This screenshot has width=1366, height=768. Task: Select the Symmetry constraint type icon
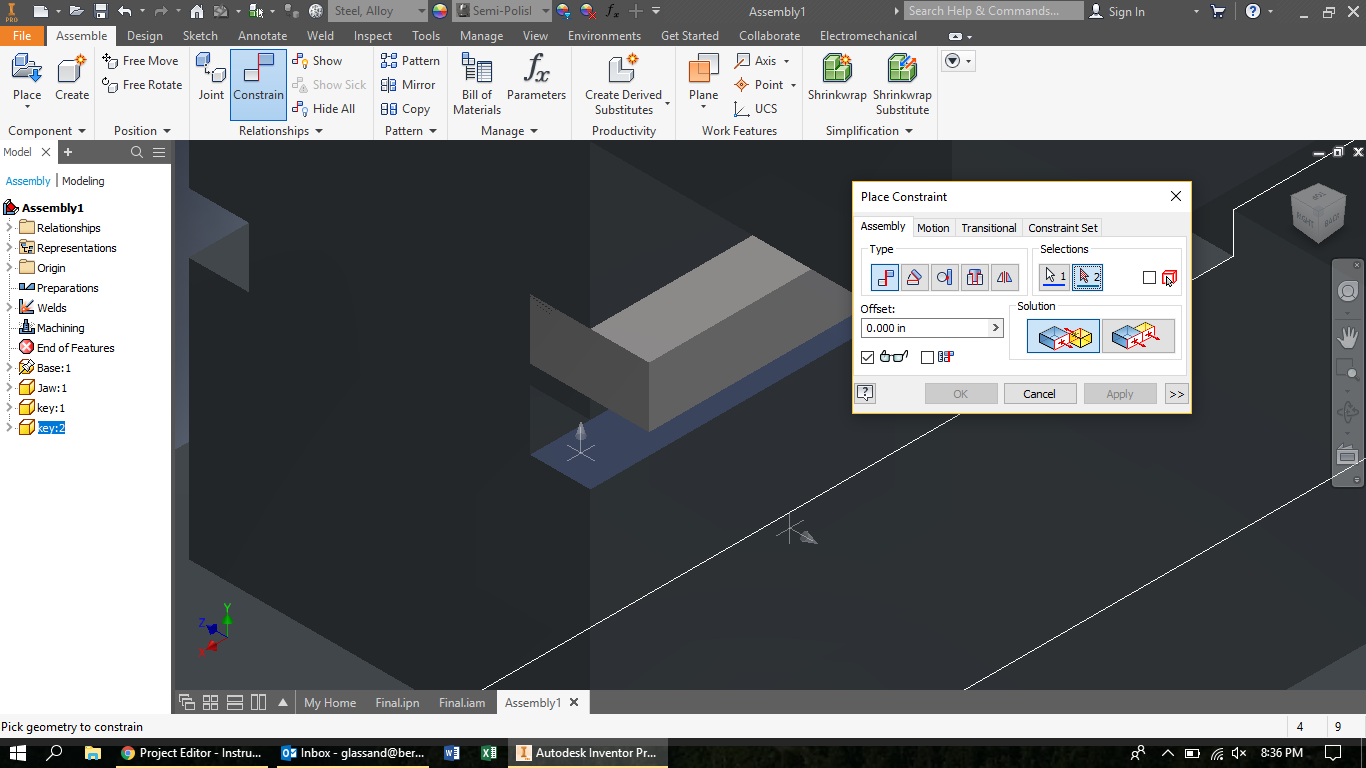point(1005,277)
